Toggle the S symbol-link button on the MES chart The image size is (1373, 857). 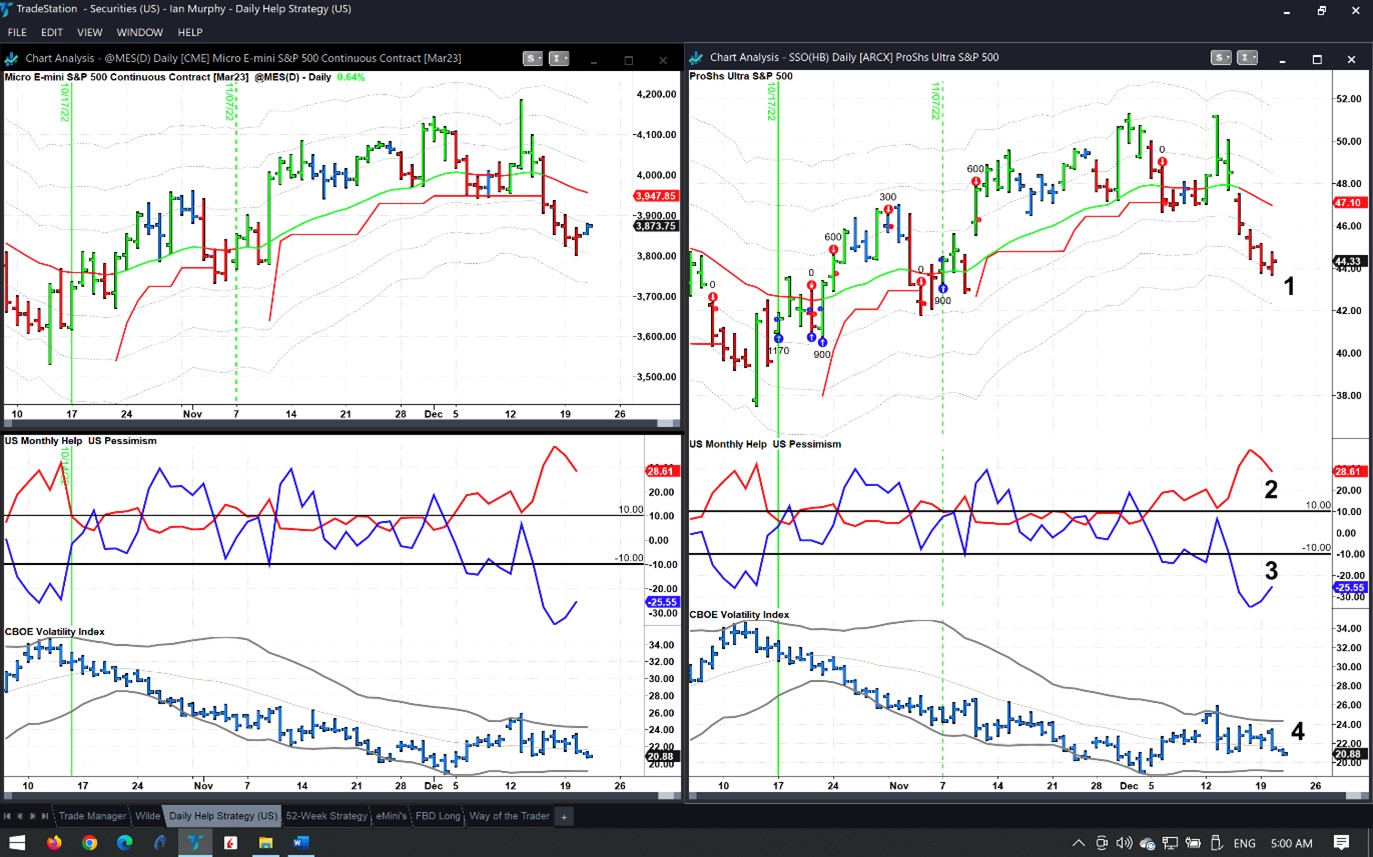532,59
